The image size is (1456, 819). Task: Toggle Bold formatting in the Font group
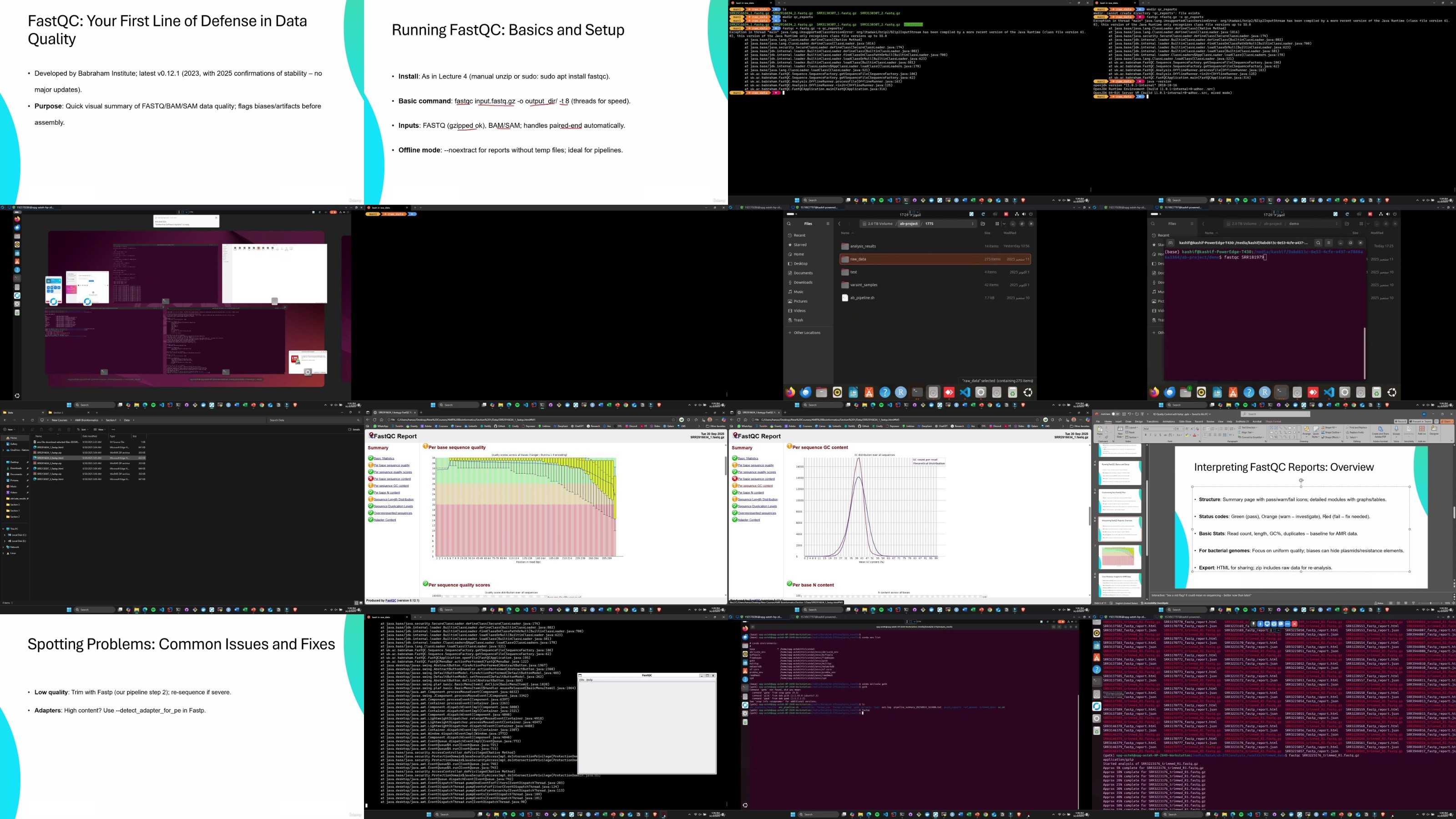tap(1146, 435)
